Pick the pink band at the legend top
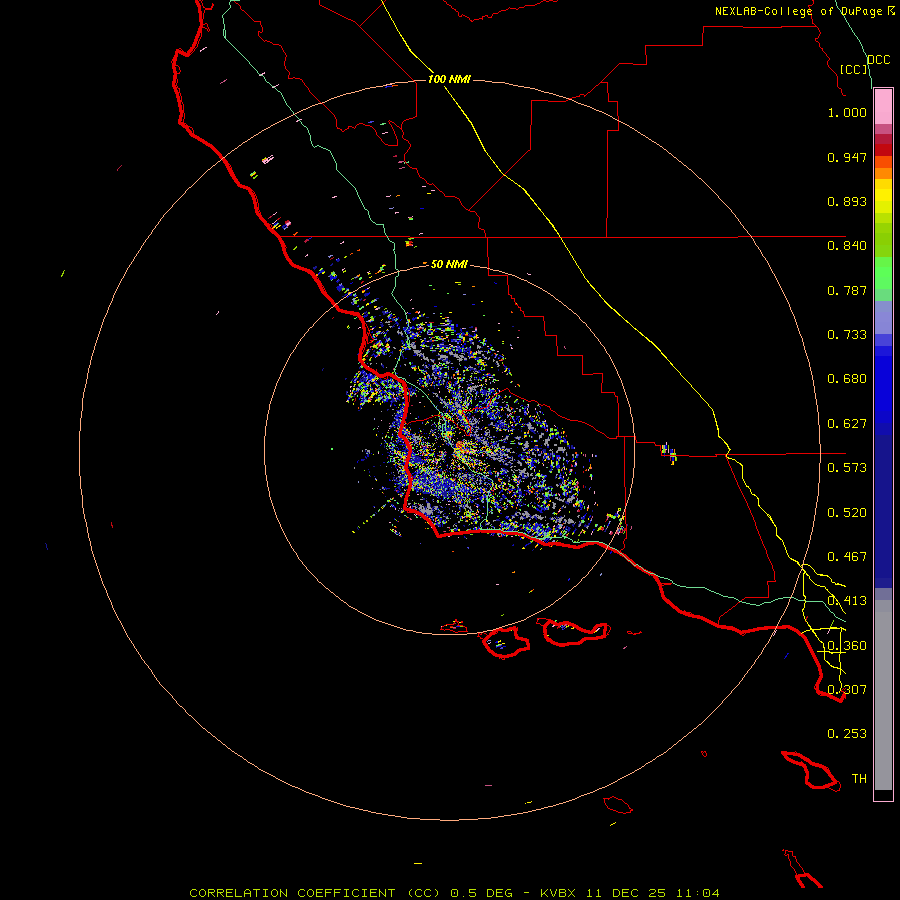Image resolution: width=900 pixels, height=900 pixels. (883, 107)
